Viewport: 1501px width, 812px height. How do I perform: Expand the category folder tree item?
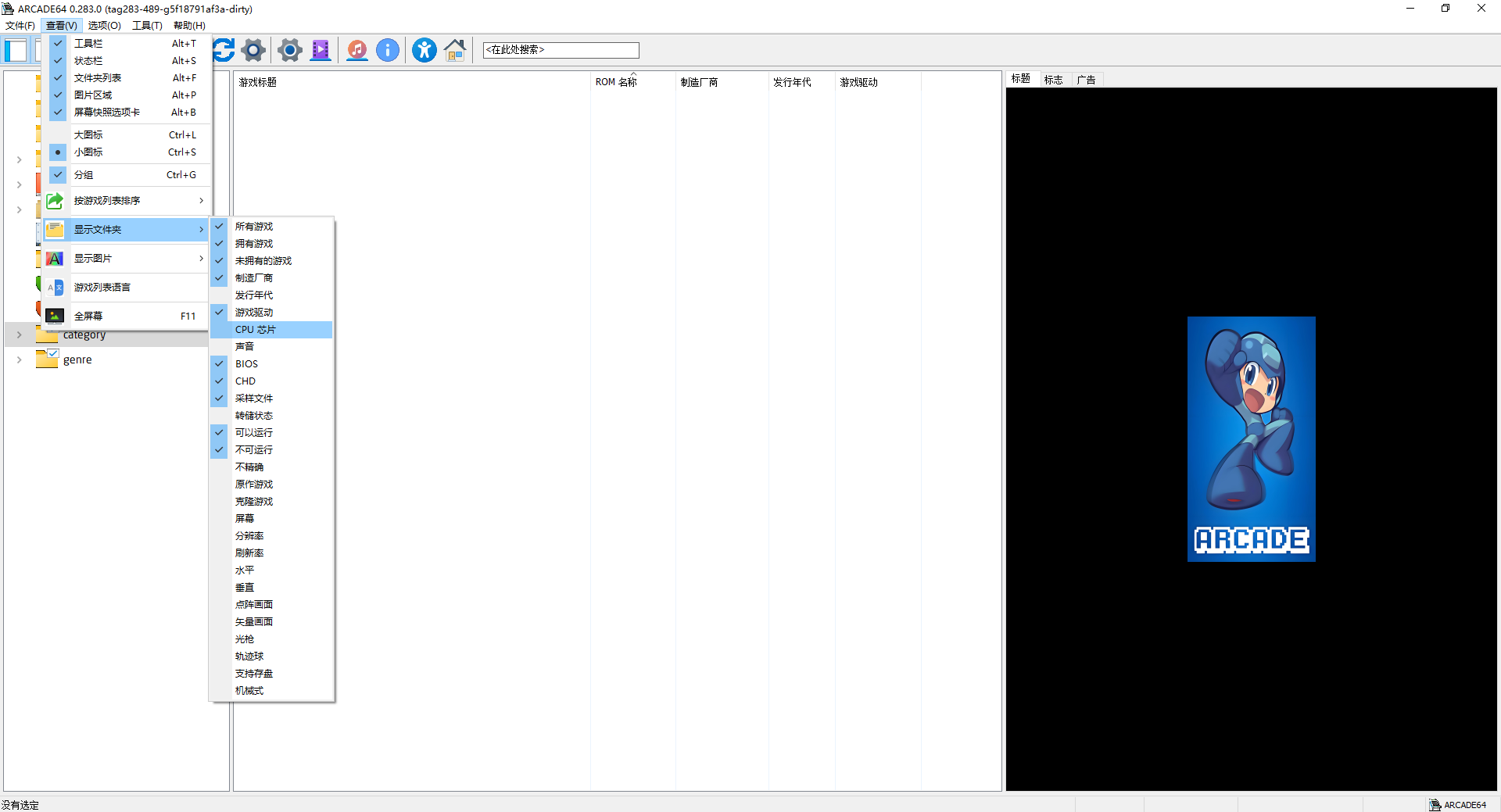19,334
